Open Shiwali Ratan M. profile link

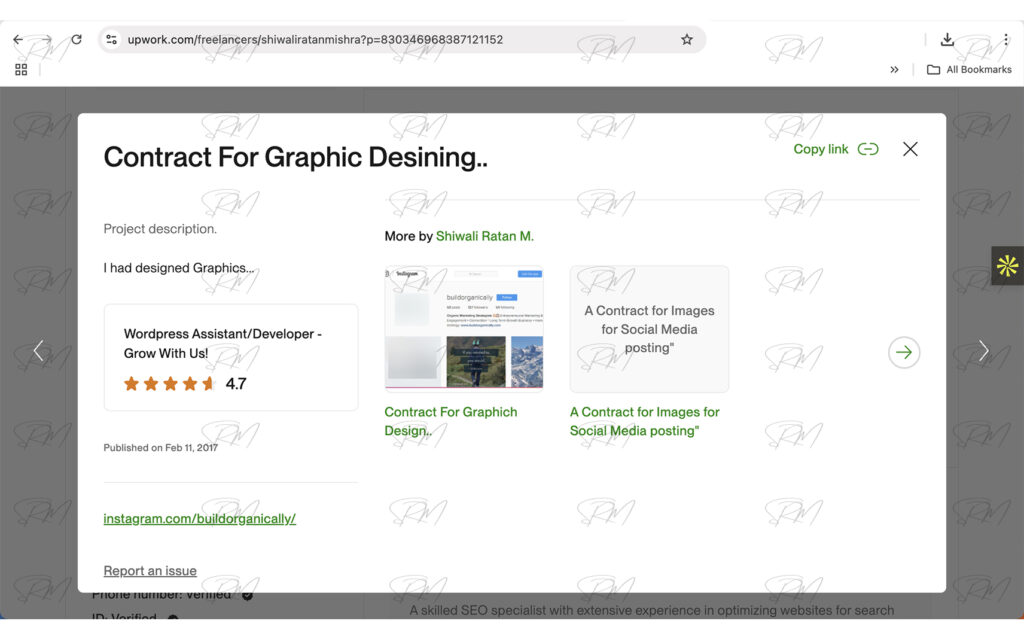pos(485,236)
